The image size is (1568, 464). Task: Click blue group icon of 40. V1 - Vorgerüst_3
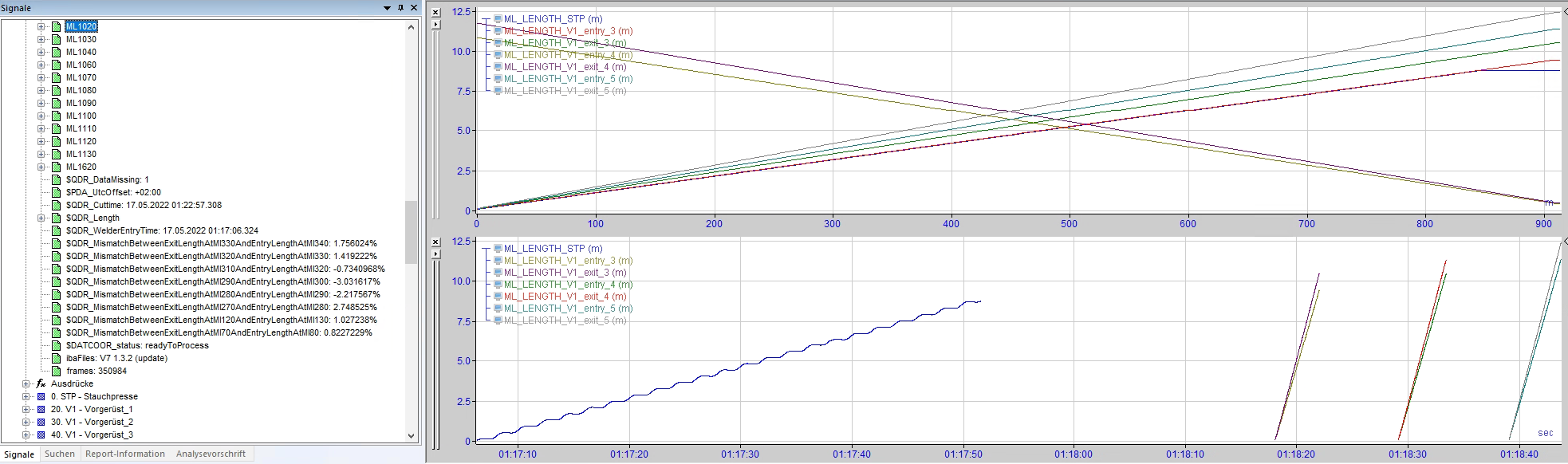click(x=41, y=435)
